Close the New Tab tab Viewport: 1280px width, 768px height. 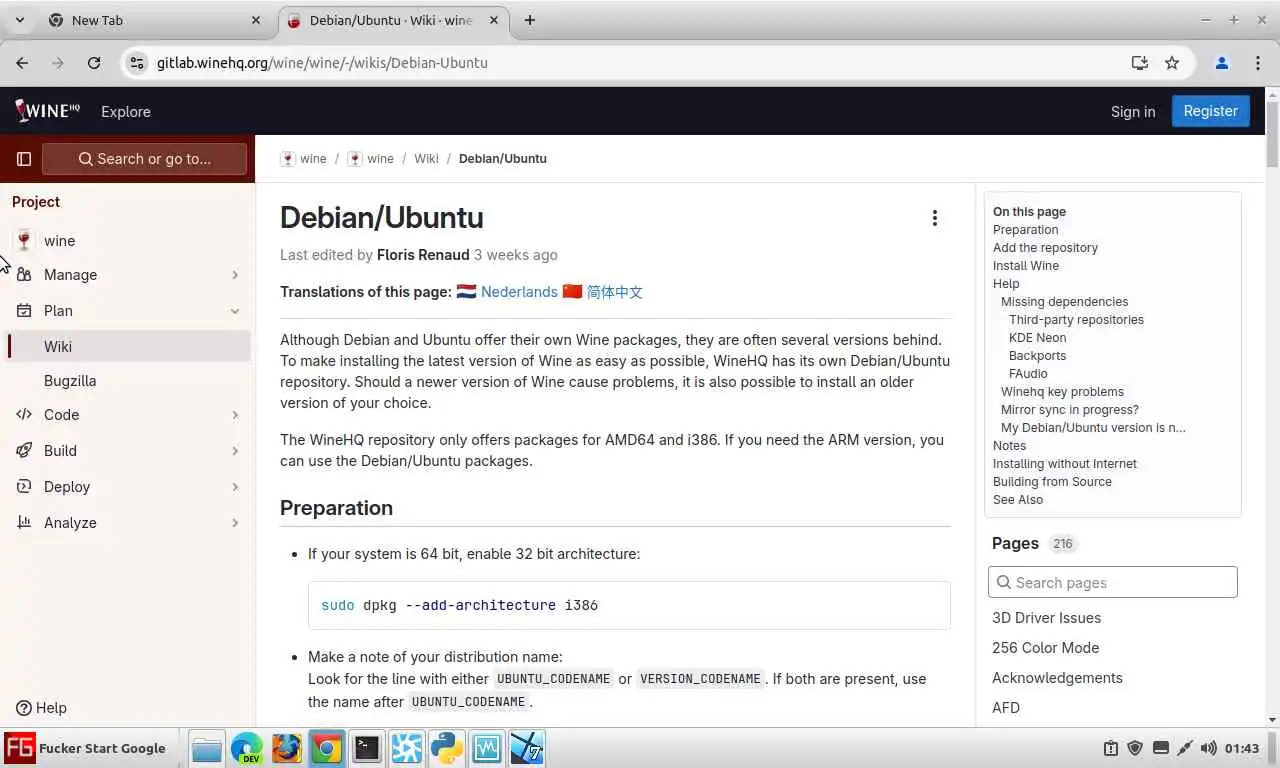click(x=256, y=20)
